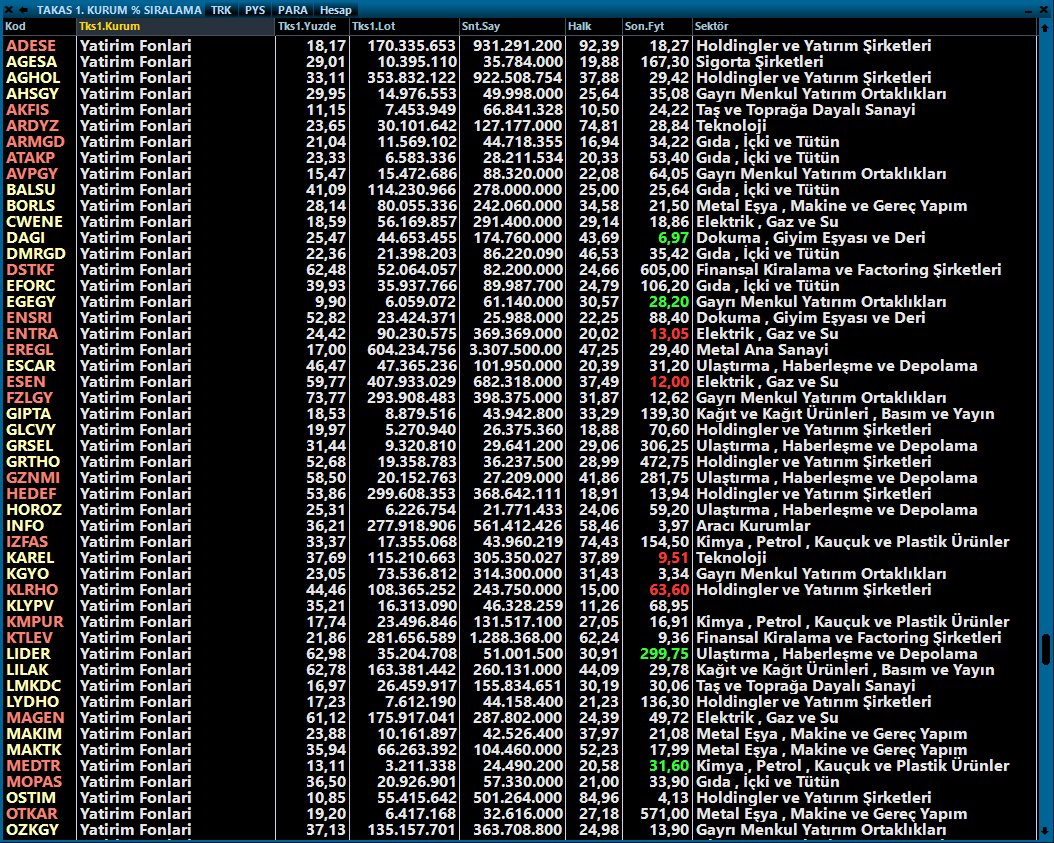This screenshot has height=843, width=1054.
Task: Click the scroll-down arrow of the table scrollbar
Action: tap(1045, 831)
